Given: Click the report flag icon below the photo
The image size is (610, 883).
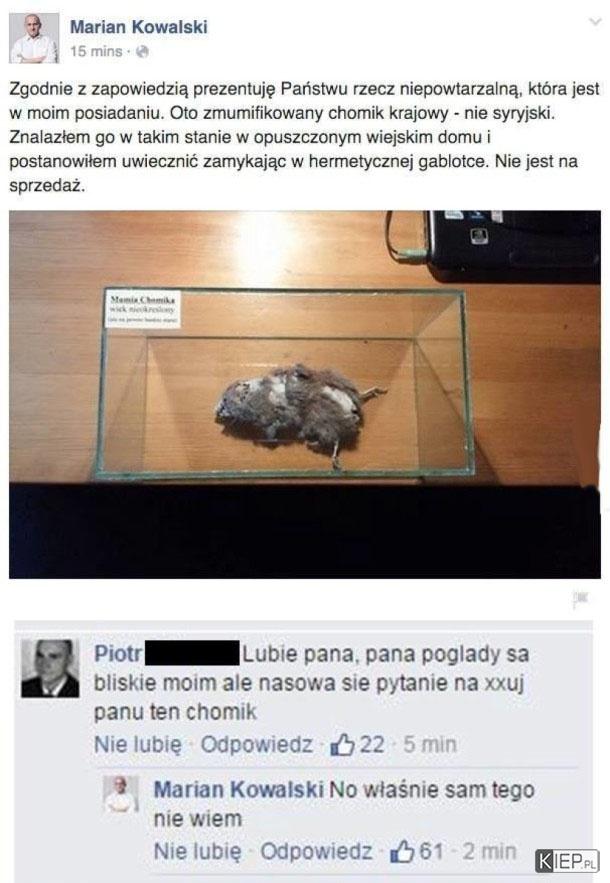Looking at the screenshot, I should 580,600.
